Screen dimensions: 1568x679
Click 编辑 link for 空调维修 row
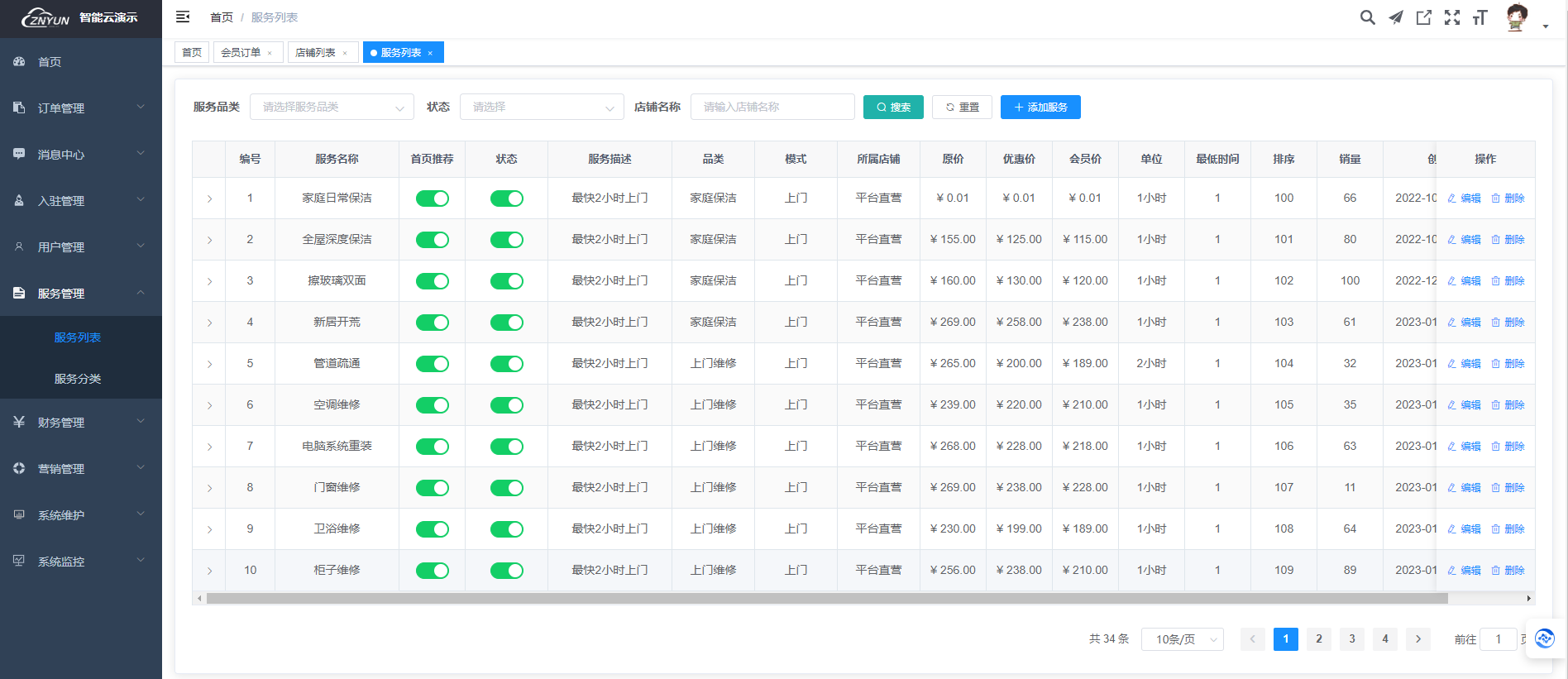click(1465, 405)
